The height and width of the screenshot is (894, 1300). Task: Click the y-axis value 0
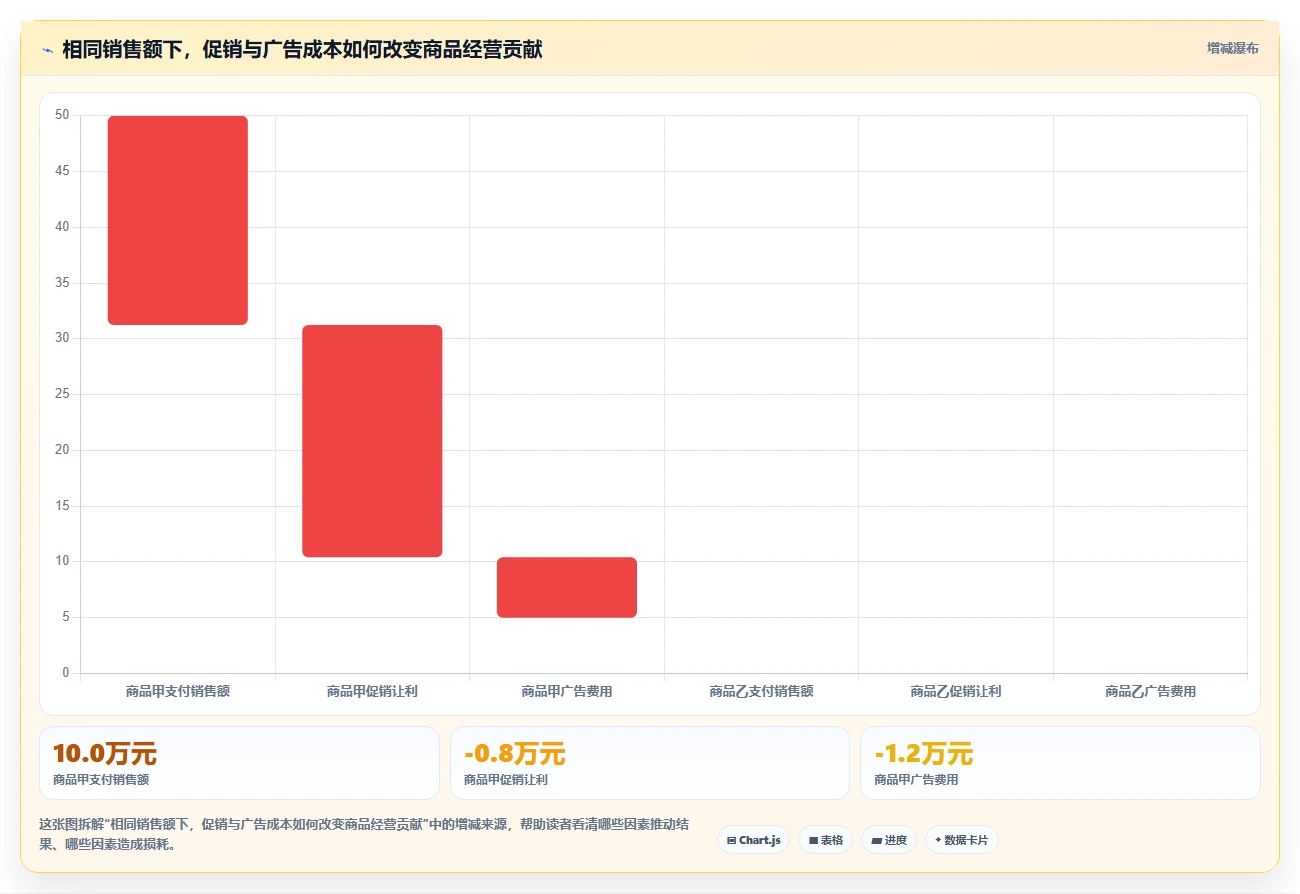pos(66,673)
